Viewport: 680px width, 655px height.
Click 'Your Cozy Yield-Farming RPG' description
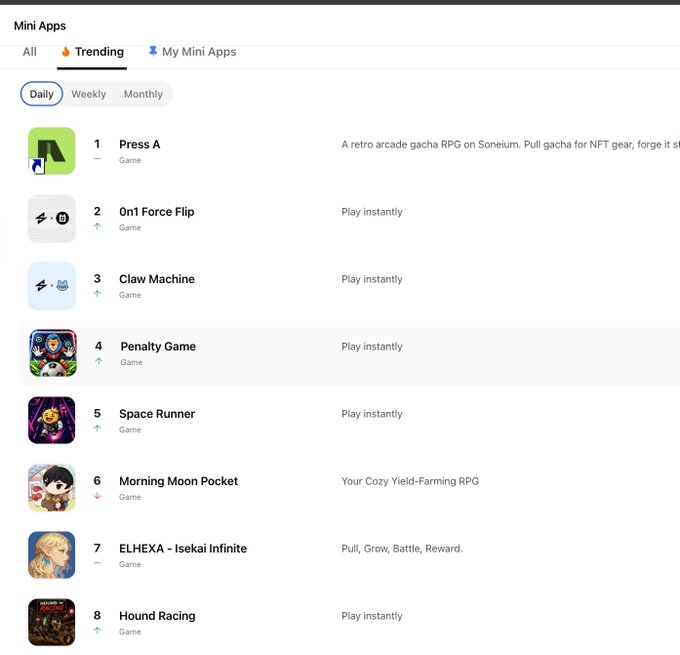[410, 481]
